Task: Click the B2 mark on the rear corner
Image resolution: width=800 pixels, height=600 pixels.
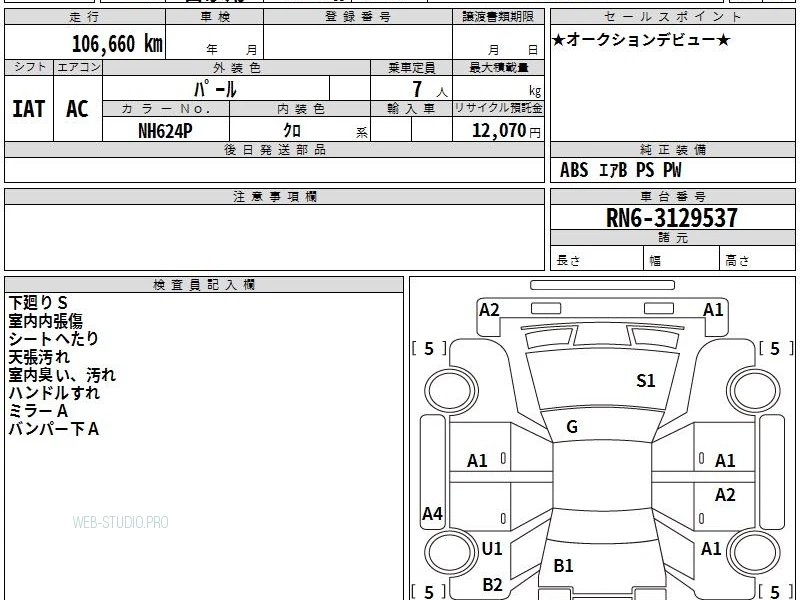Action: pyautogui.click(x=492, y=584)
